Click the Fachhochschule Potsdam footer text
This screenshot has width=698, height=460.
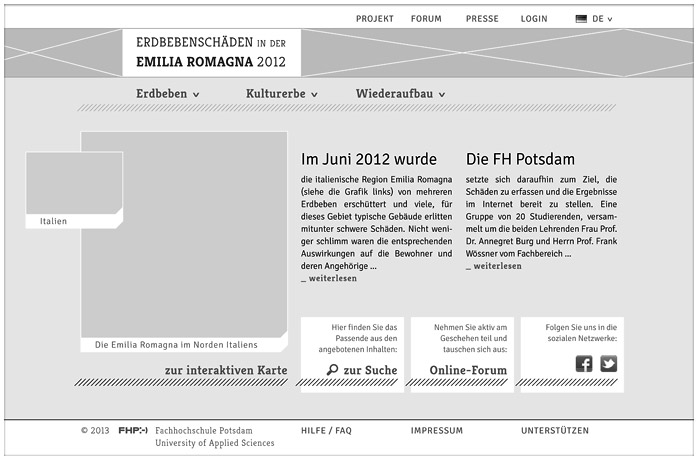pyautogui.click(x=203, y=431)
